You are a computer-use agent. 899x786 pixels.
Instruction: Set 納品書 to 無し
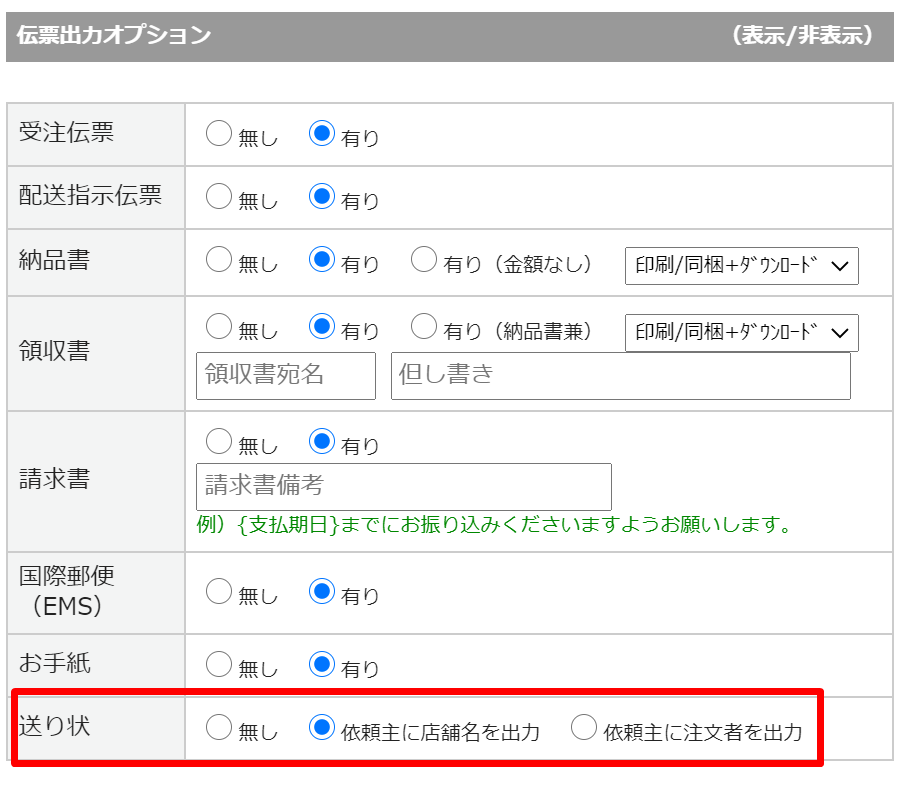[x=218, y=260]
